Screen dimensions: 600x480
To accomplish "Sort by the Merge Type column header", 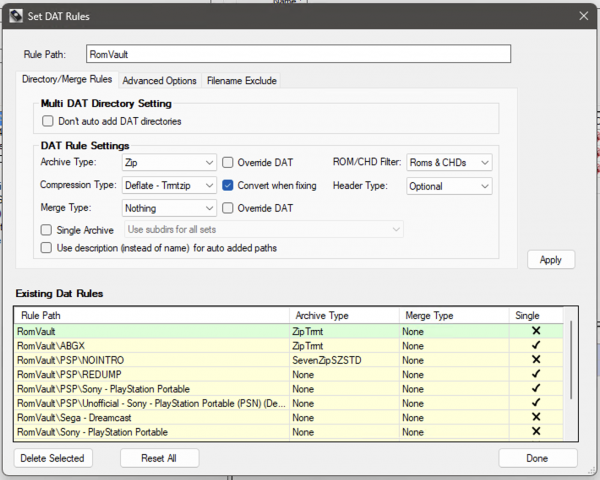I will [x=454, y=315].
